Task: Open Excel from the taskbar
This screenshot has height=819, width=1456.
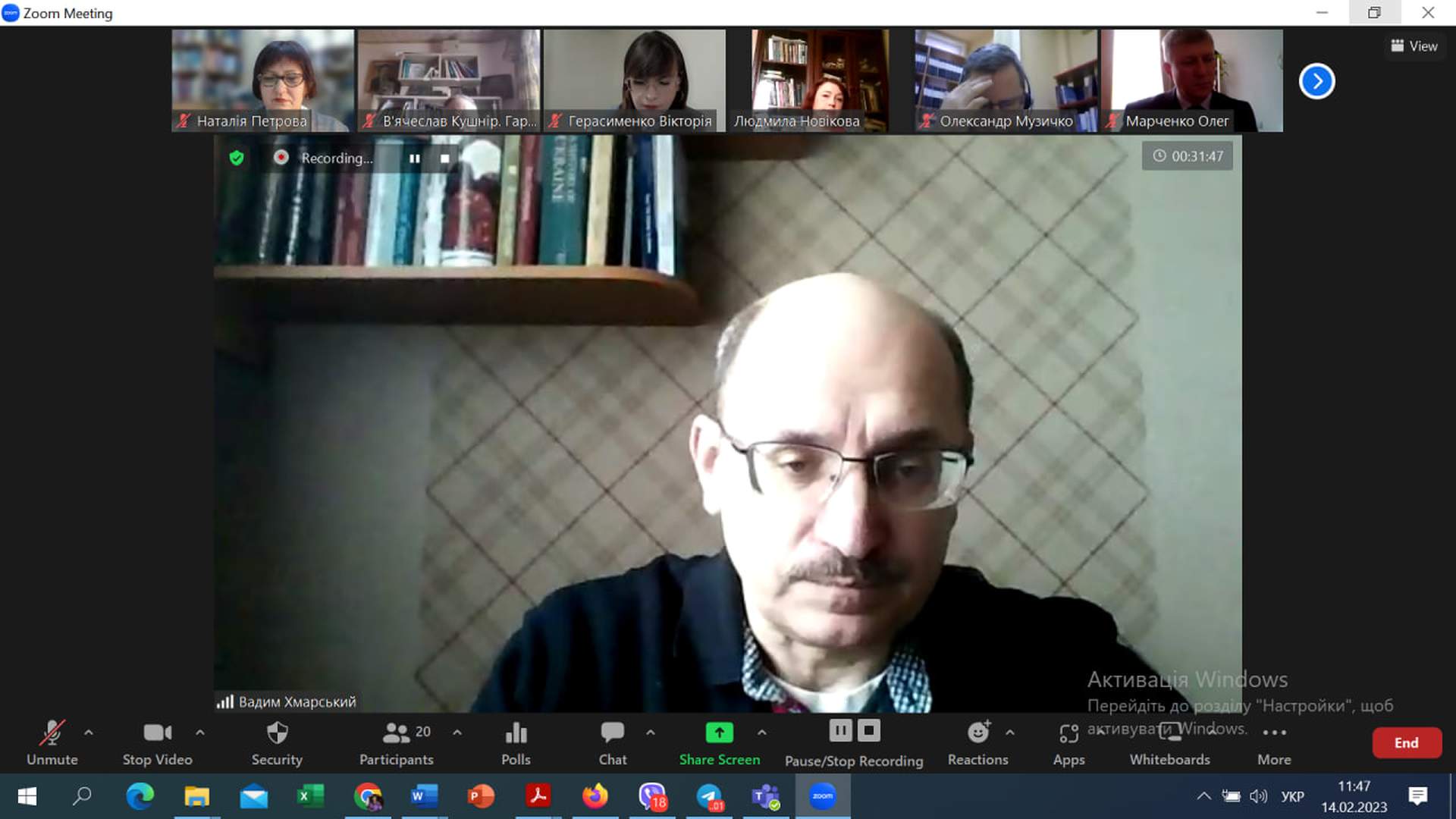Action: 310,796
